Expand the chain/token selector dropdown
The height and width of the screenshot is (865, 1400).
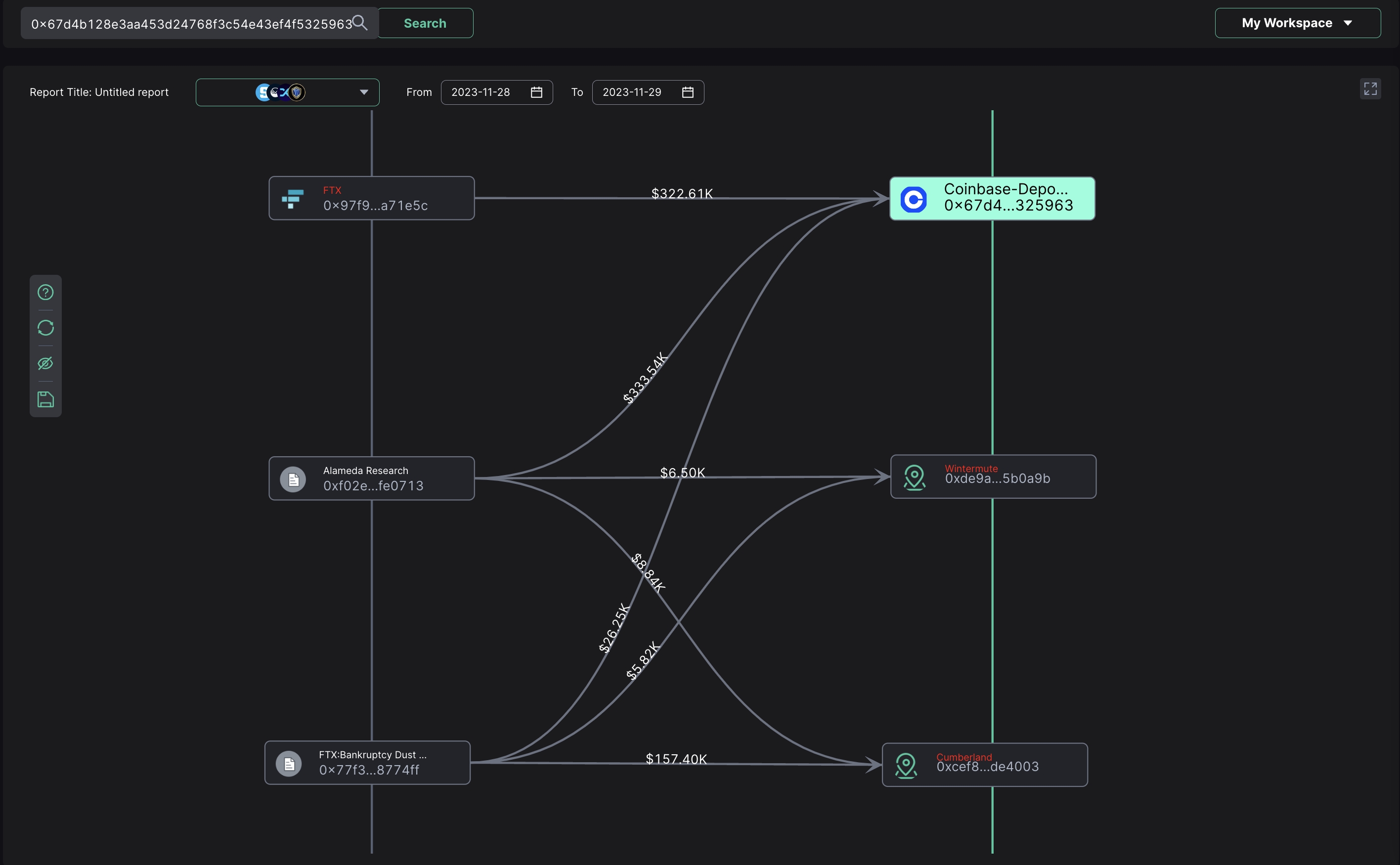click(x=287, y=92)
